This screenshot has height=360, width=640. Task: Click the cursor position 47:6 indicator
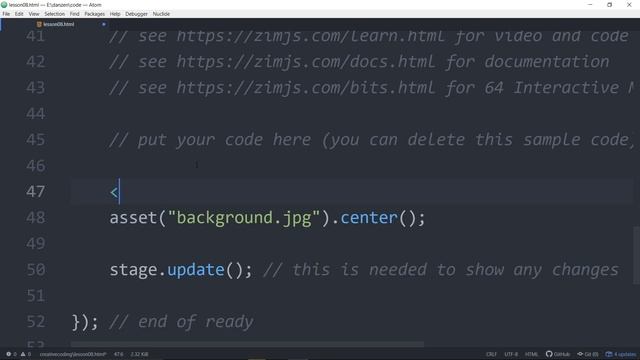(118, 354)
